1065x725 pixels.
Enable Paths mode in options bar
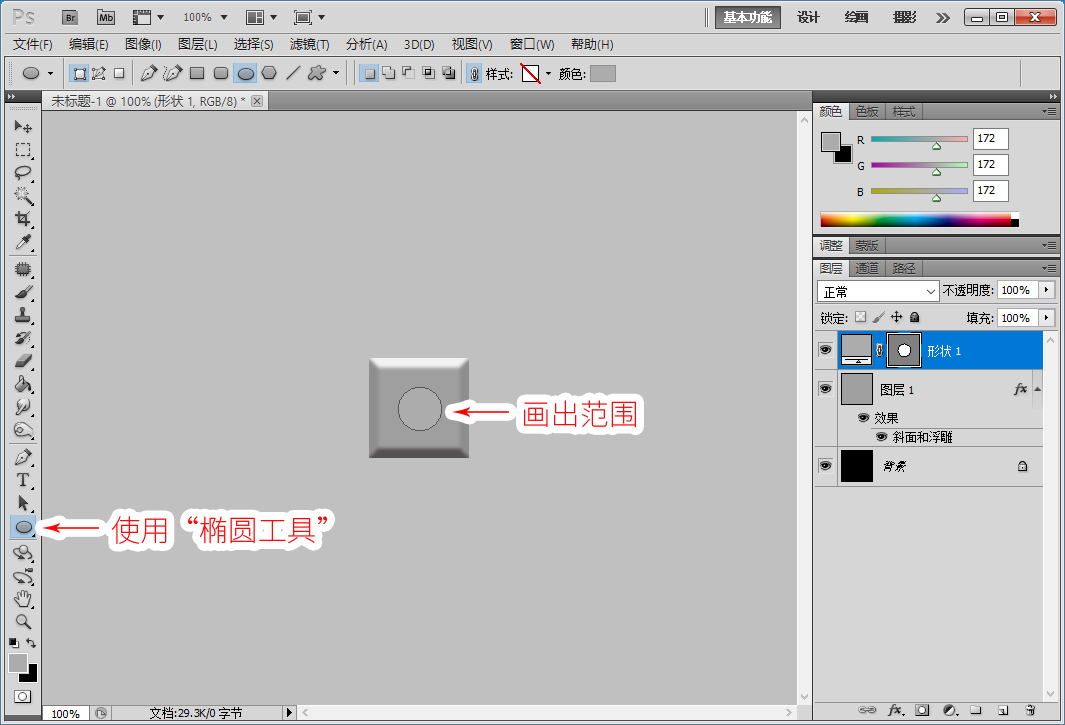pyautogui.click(x=99, y=73)
